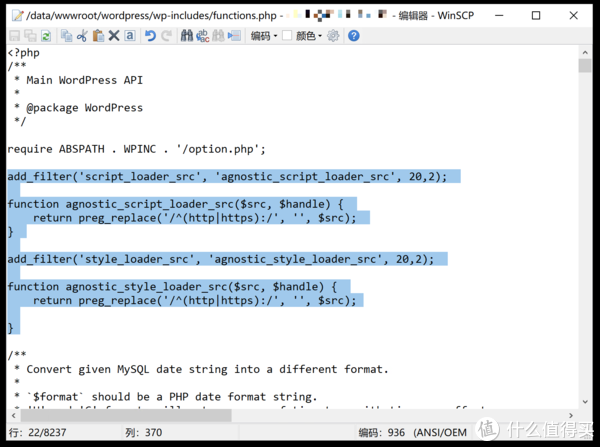Screen dimensions: 600x447
Task: Open the Go to line tool
Action: tap(234, 36)
